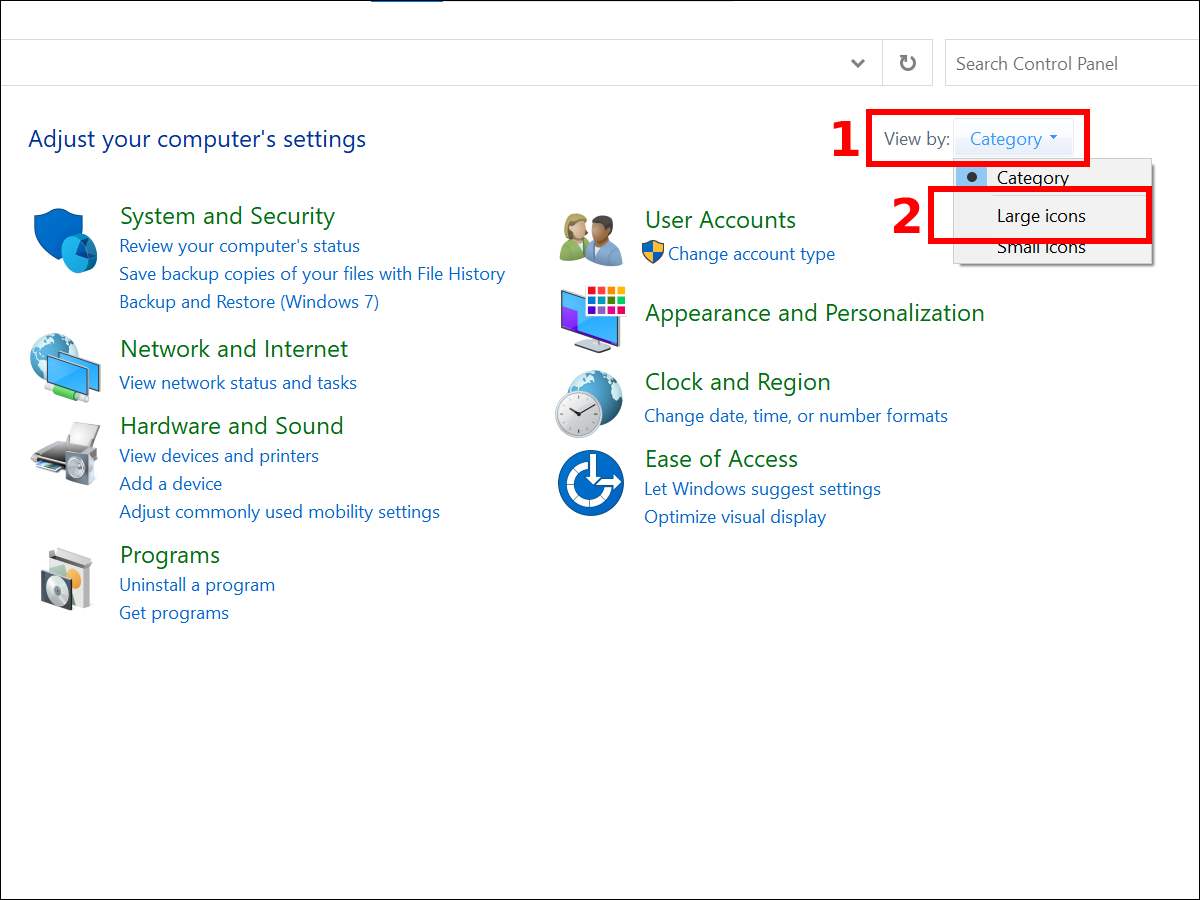Screen dimensions: 1200x900
Task: Expand the address bar history chevron
Action: [x=857, y=63]
